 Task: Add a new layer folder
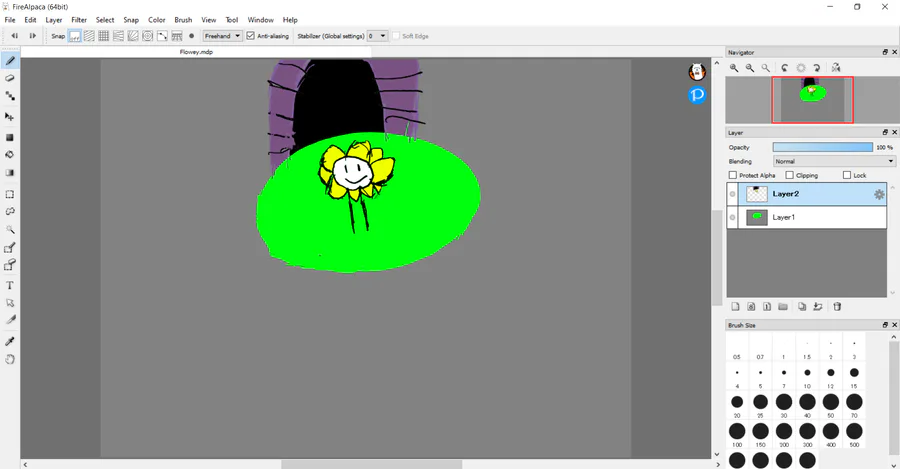coord(783,307)
